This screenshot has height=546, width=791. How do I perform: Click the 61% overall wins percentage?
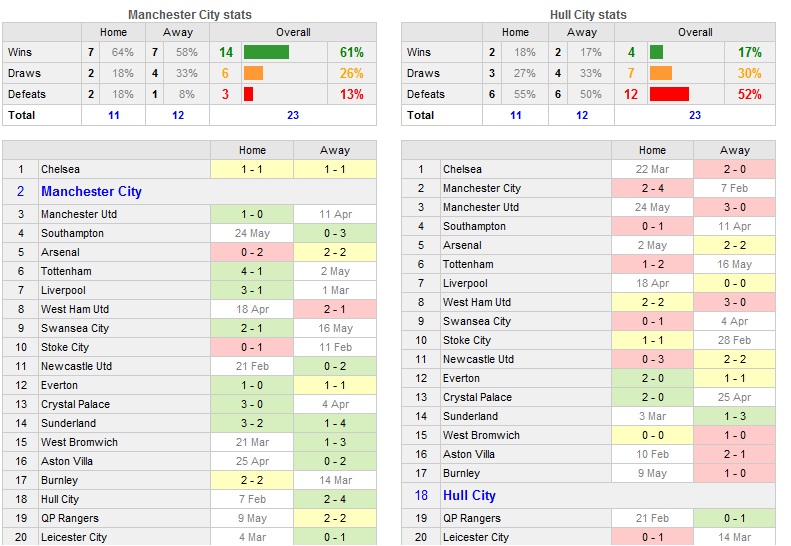point(351,52)
